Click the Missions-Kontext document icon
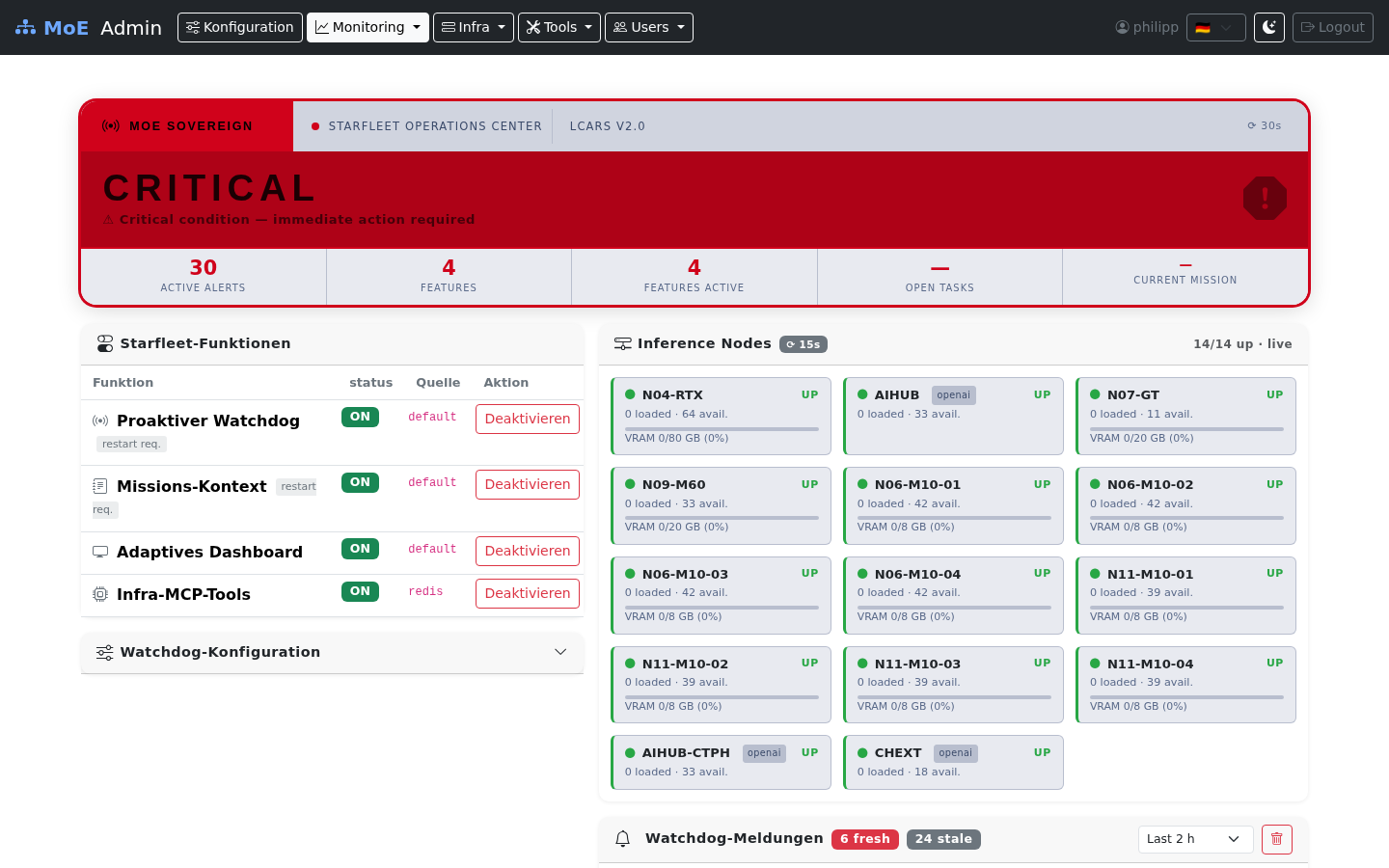 click(x=100, y=486)
